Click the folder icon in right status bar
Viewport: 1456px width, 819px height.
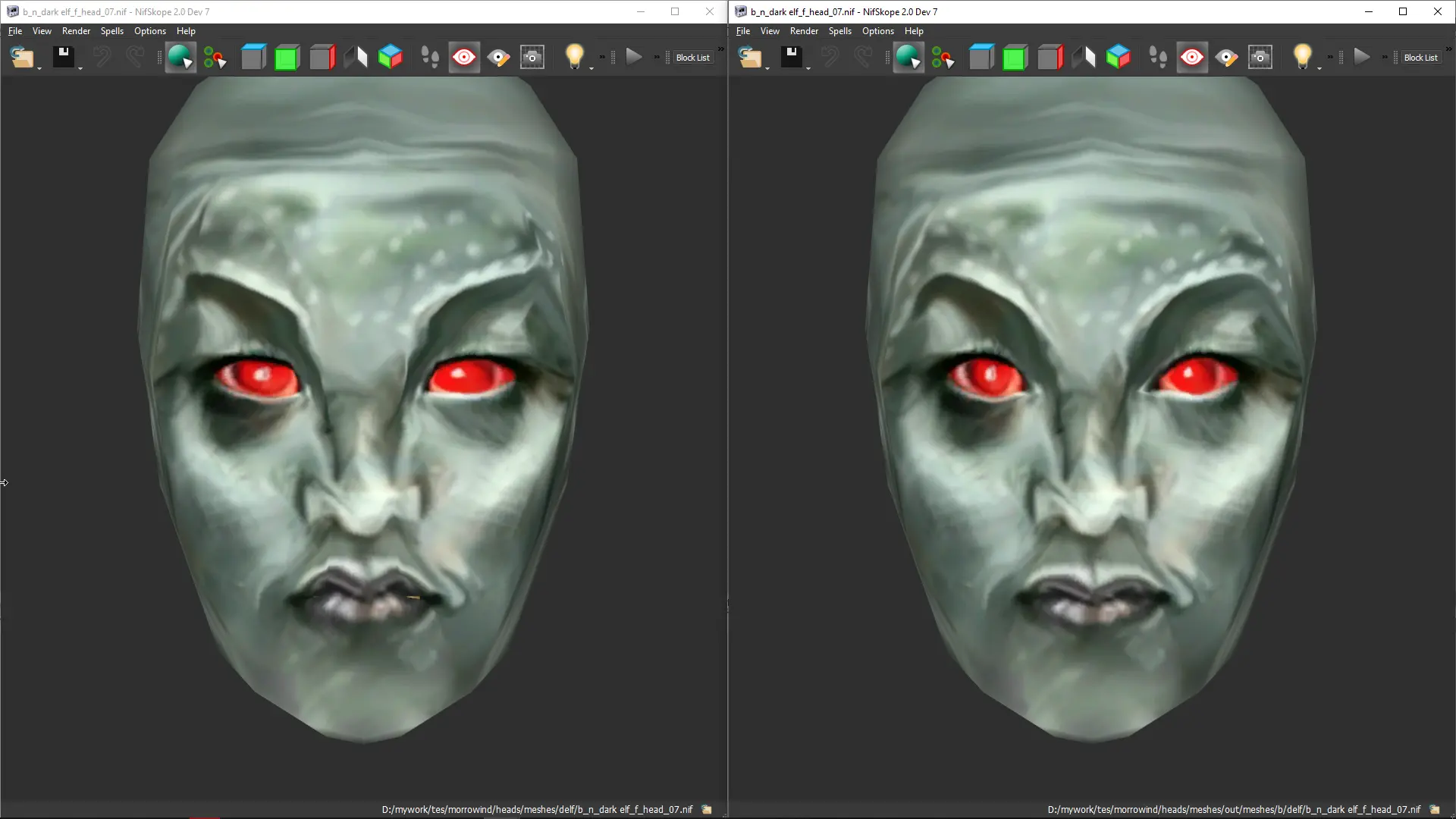coord(1435,810)
